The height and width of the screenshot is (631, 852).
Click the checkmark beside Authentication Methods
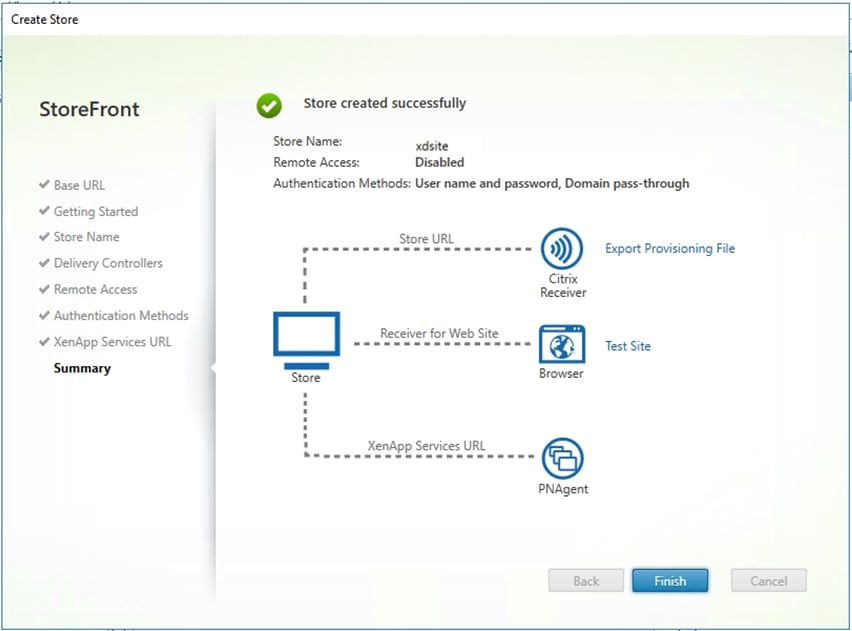(x=44, y=315)
